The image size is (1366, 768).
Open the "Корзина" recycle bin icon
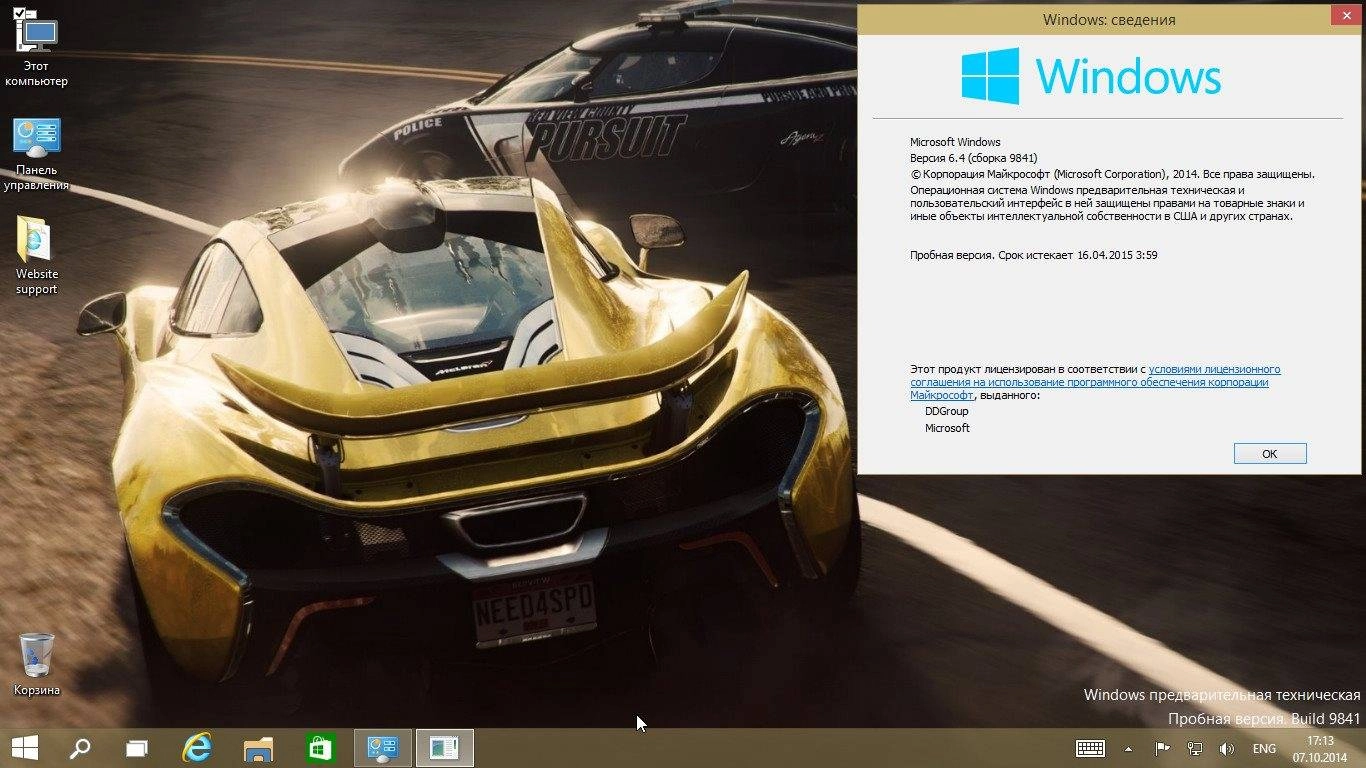coord(37,665)
